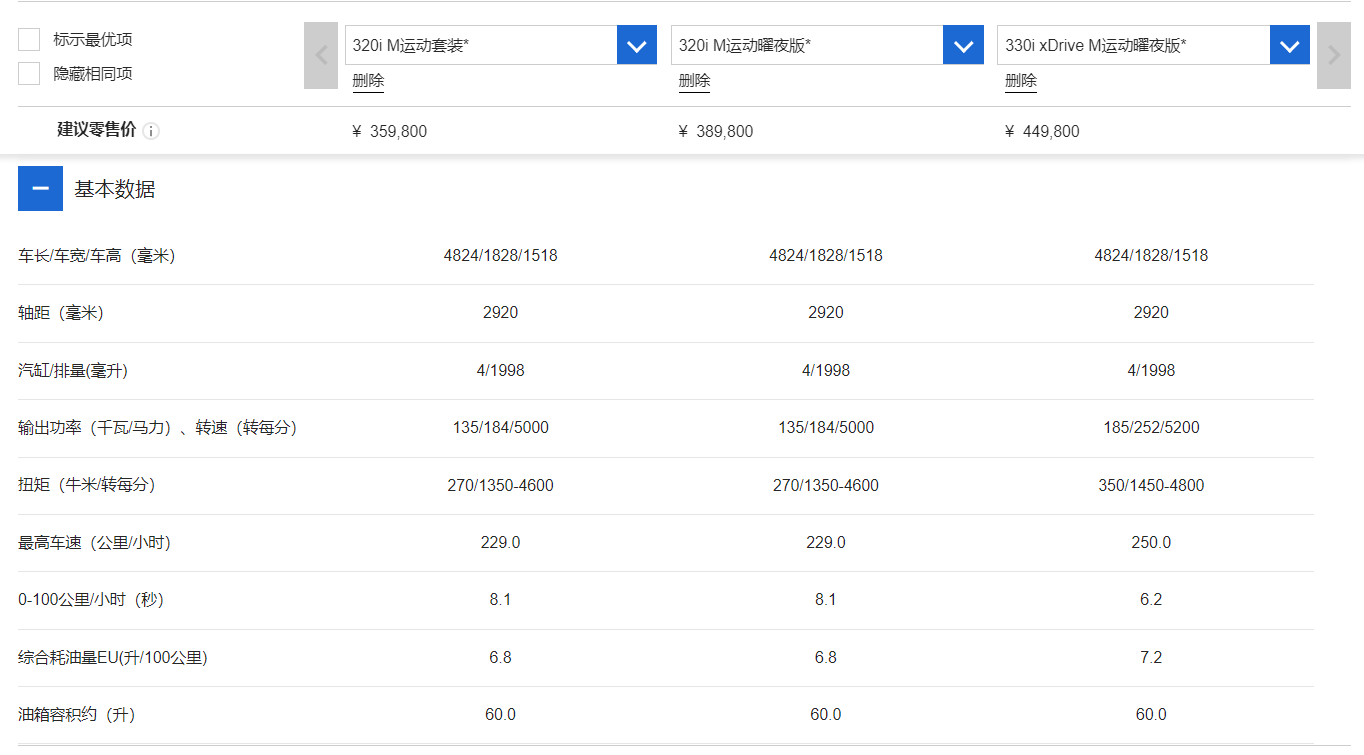
Task: Click the 车长/车宽/车高 row label
Action: click(97, 256)
